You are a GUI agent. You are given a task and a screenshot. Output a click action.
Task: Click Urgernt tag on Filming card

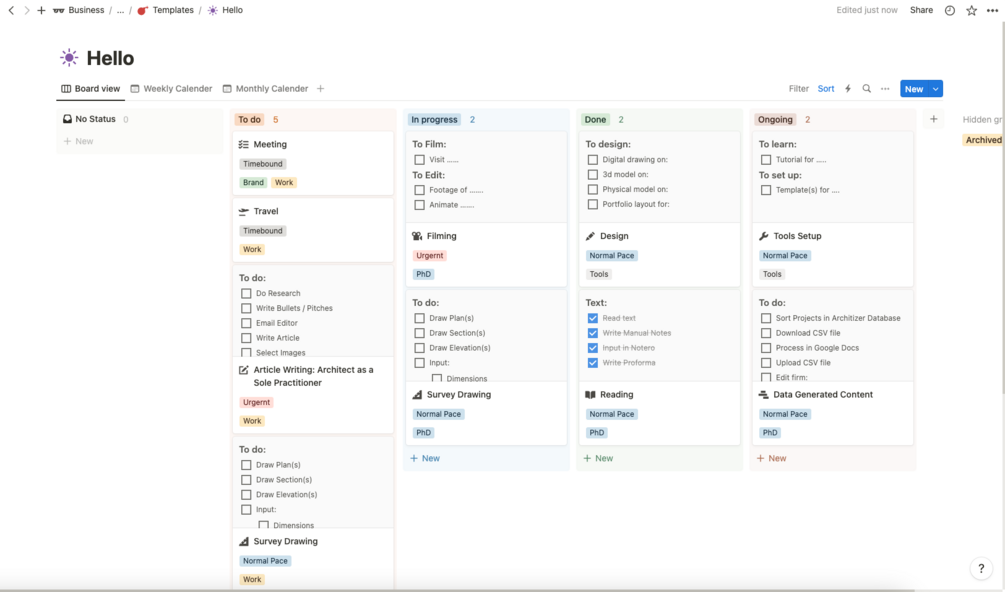click(x=429, y=255)
